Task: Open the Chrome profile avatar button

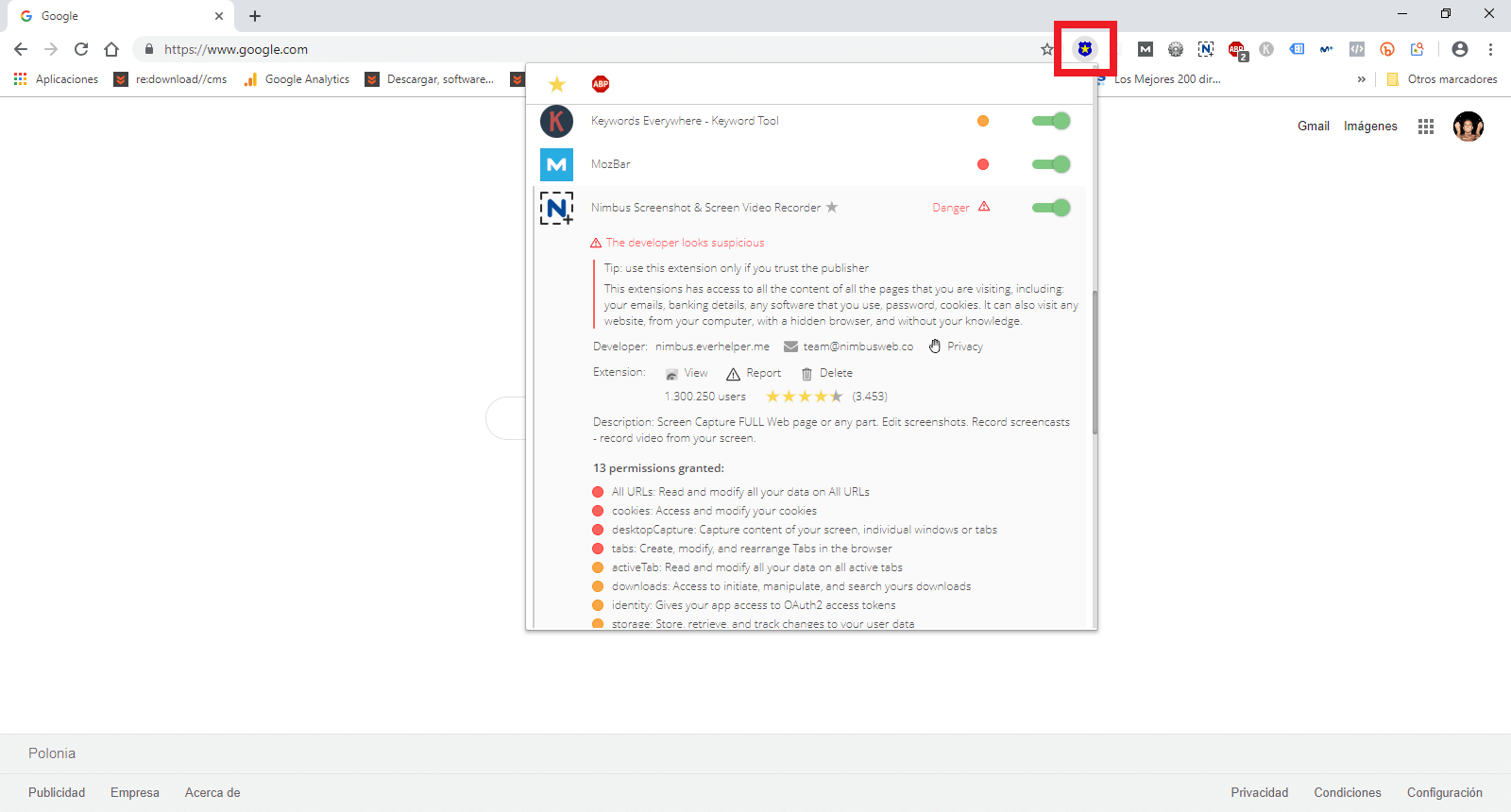Action: (x=1460, y=49)
